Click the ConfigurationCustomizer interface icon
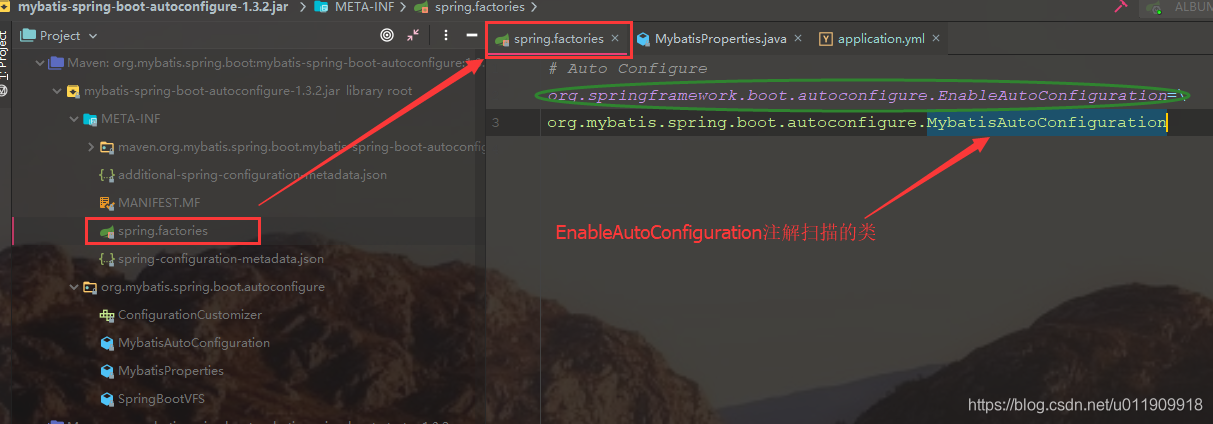The height and width of the screenshot is (424, 1213). point(107,315)
